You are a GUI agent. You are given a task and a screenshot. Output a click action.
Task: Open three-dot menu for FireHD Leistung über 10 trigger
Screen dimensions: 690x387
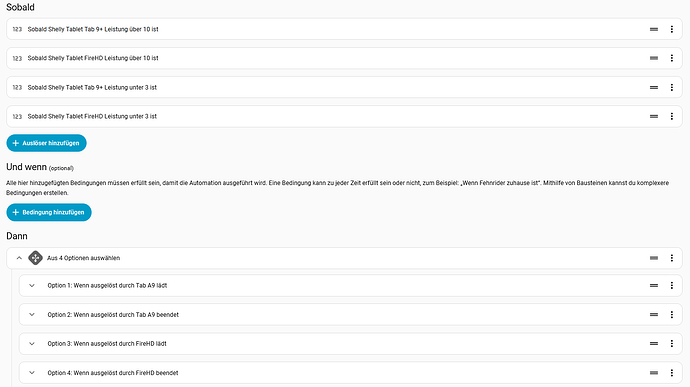pos(672,58)
